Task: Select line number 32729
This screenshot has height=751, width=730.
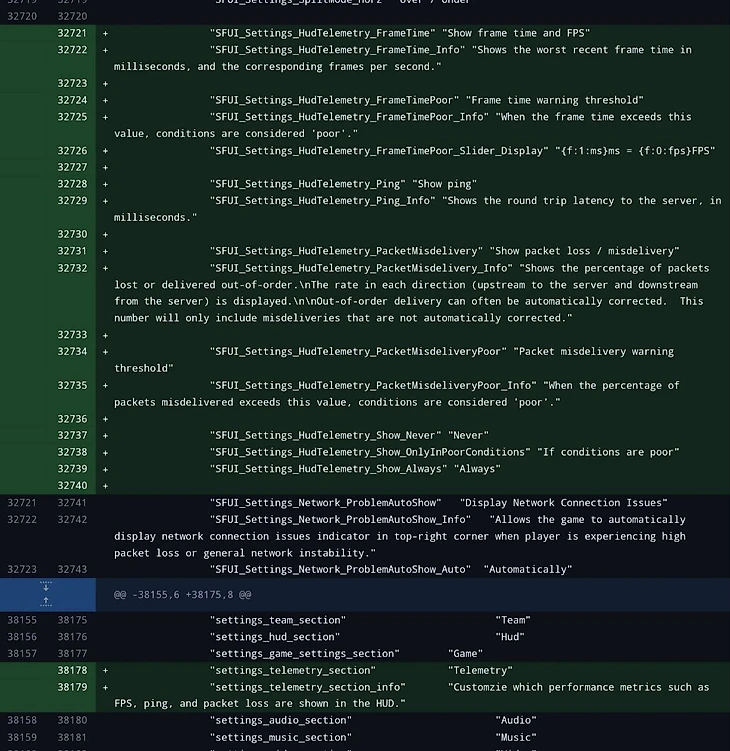Action: [x=72, y=201]
